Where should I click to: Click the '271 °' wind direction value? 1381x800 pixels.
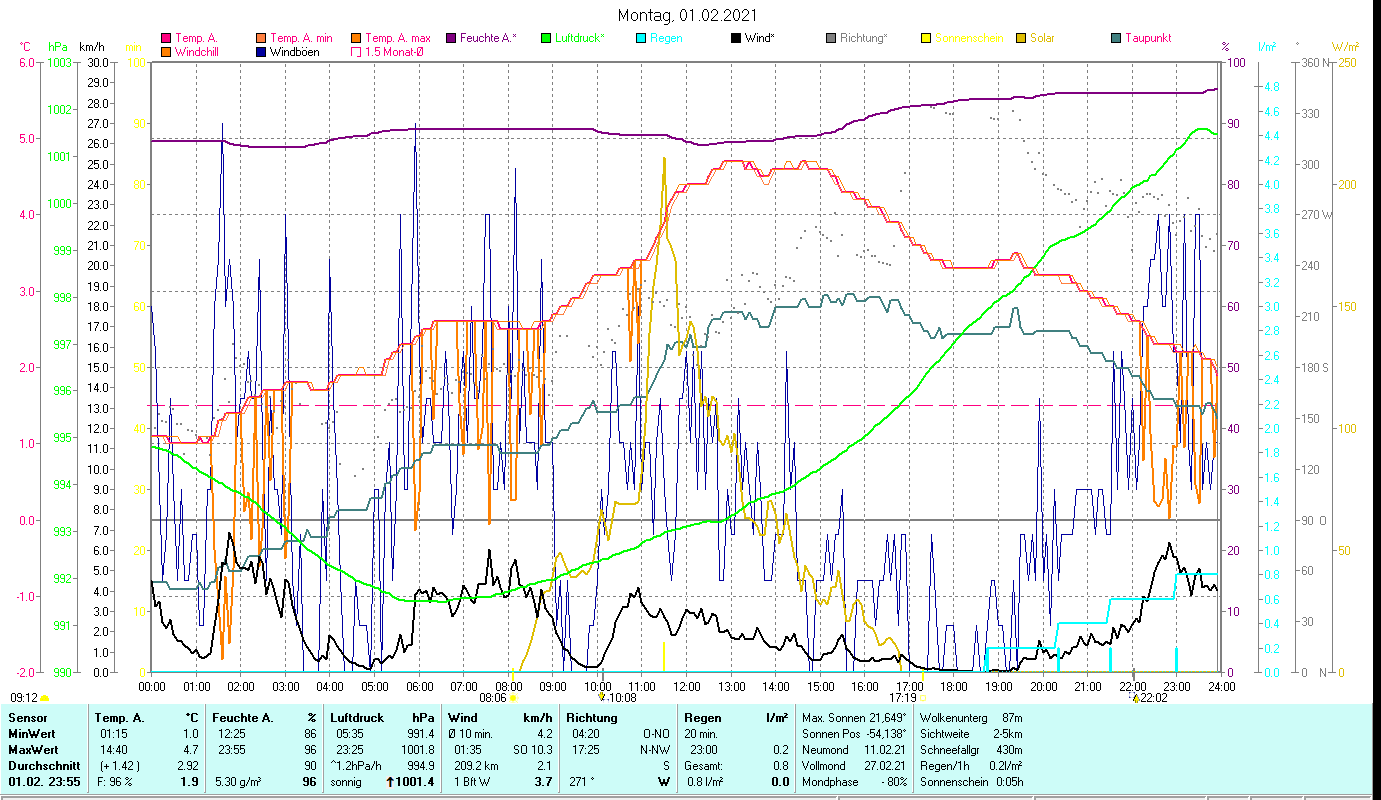pyautogui.click(x=582, y=782)
